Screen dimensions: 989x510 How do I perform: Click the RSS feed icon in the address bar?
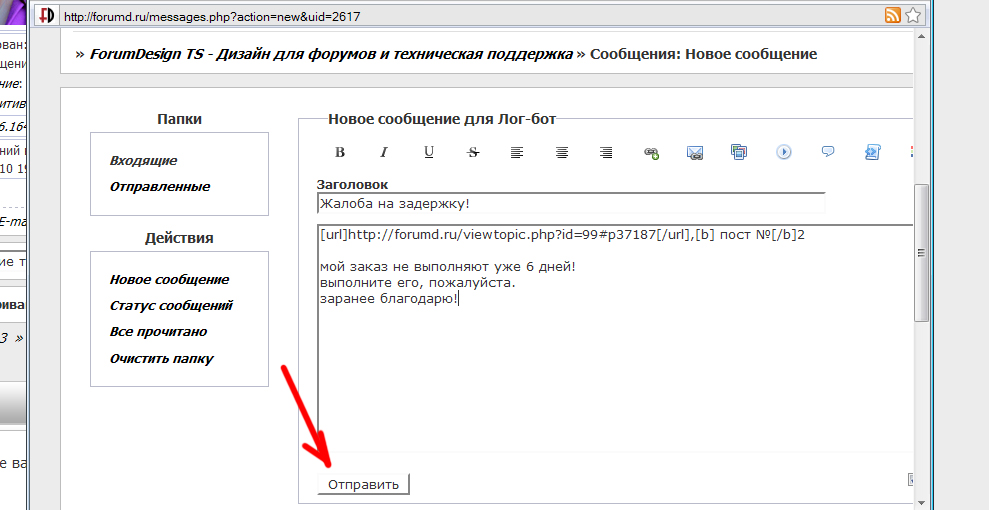pos(893,15)
